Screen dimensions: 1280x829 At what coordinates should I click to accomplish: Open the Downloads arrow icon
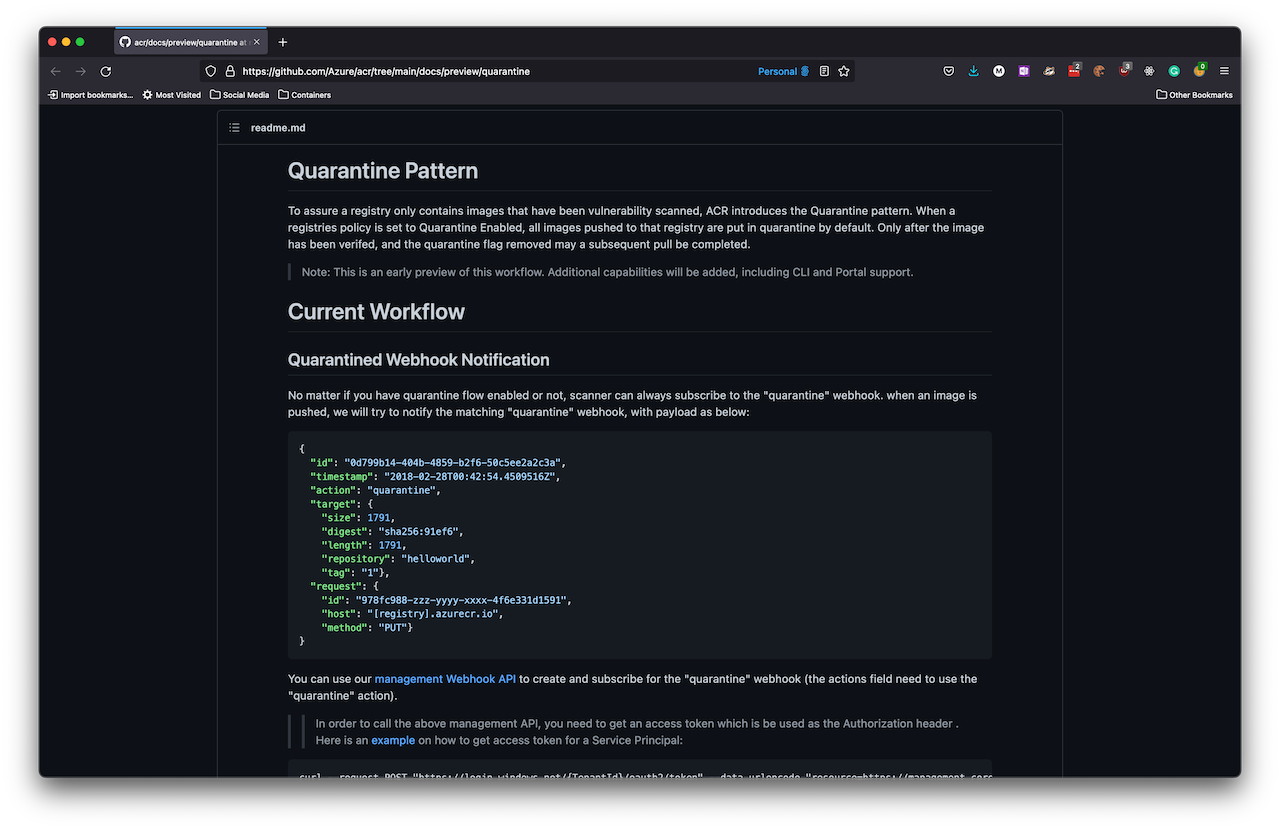[x=974, y=71]
